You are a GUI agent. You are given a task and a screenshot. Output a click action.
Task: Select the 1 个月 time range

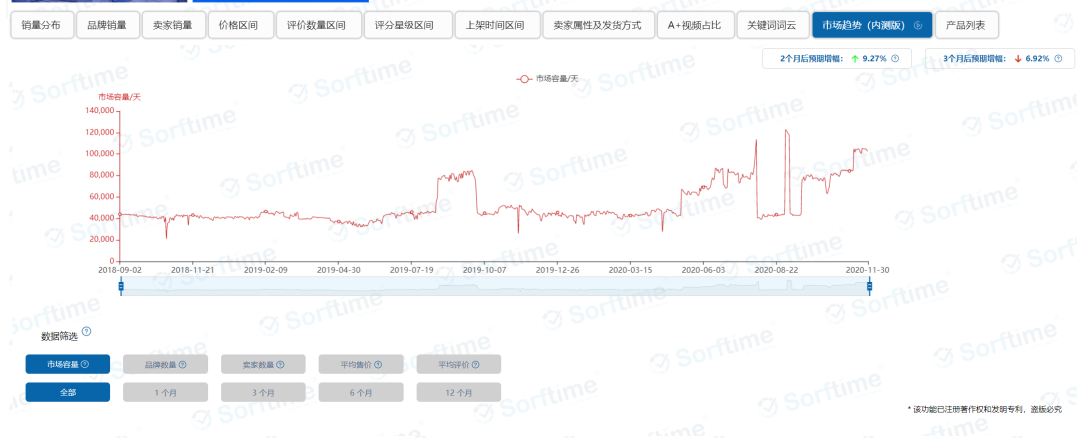pyautogui.click(x=165, y=393)
